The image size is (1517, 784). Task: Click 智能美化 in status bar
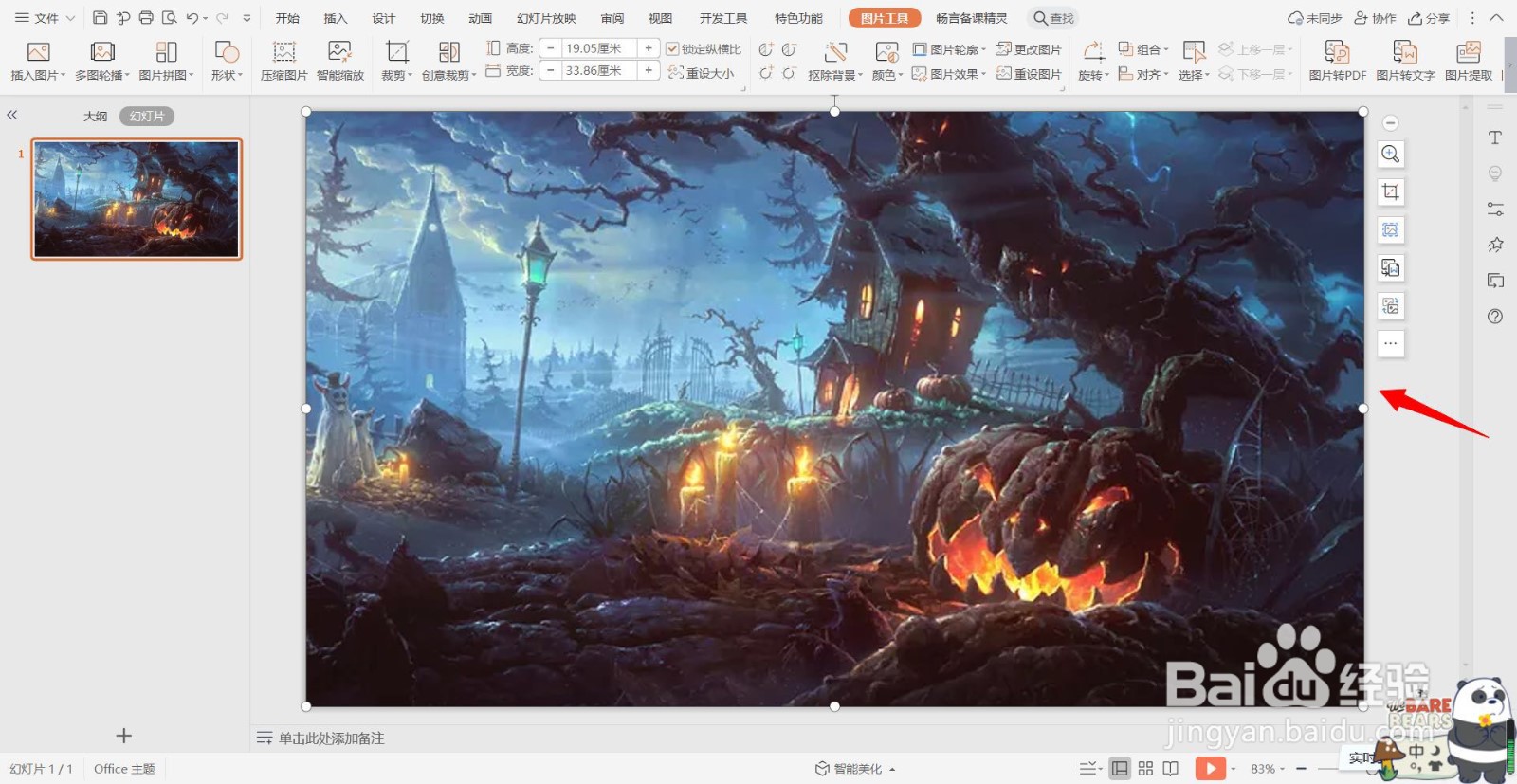(855, 769)
